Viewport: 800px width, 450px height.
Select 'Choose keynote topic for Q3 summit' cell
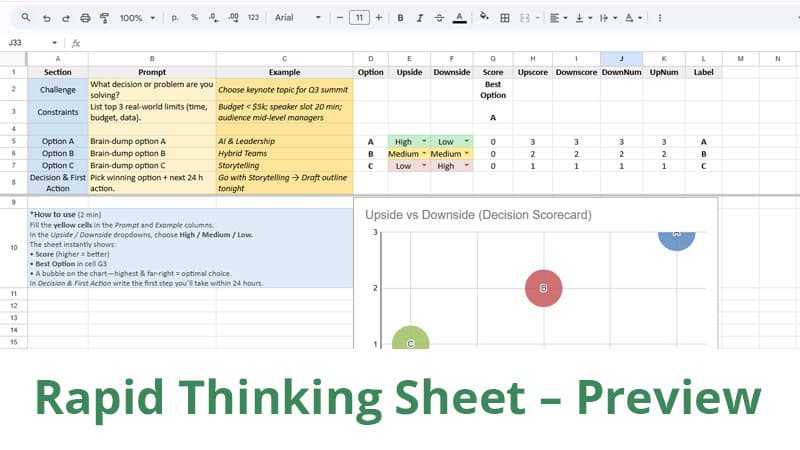(x=285, y=90)
